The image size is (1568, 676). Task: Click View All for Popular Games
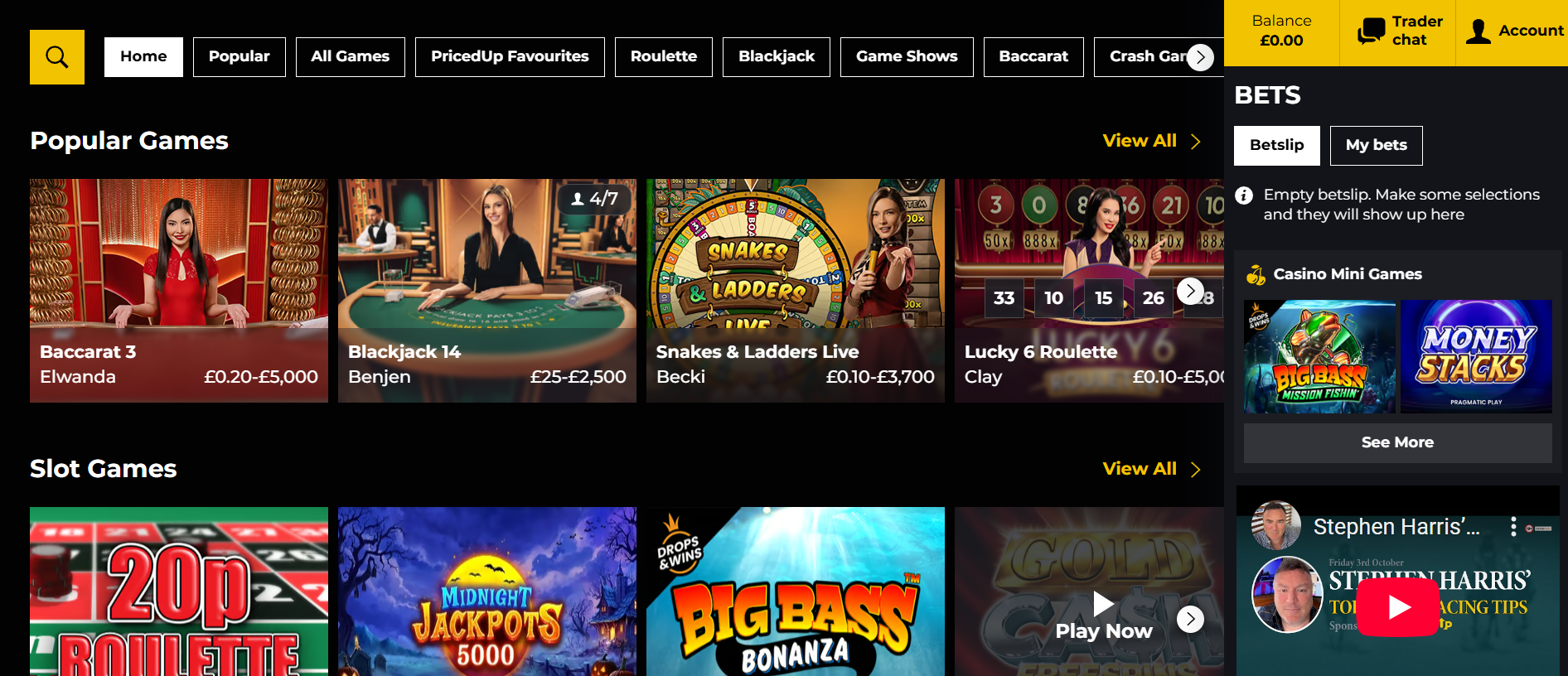point(1151,141)
